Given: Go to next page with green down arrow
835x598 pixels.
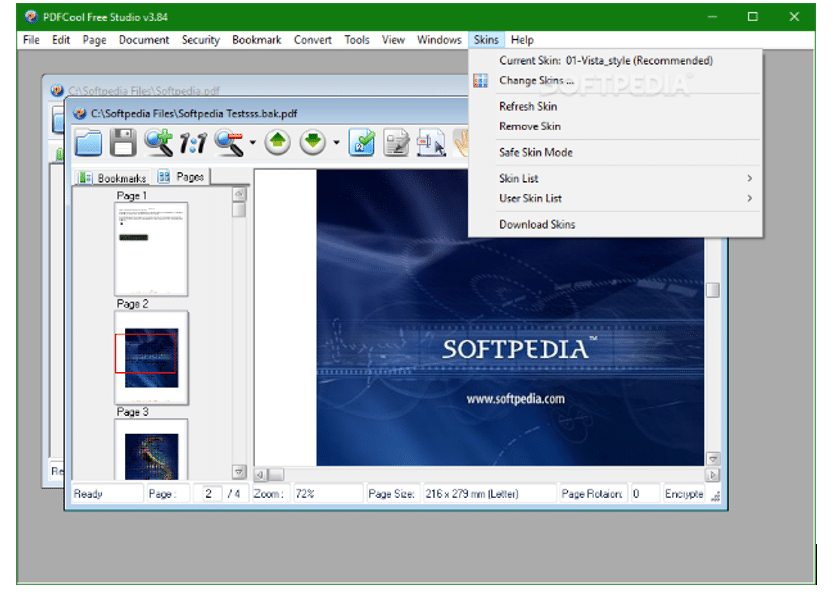Looking at the screenshot, I should [x=313, y=143].
